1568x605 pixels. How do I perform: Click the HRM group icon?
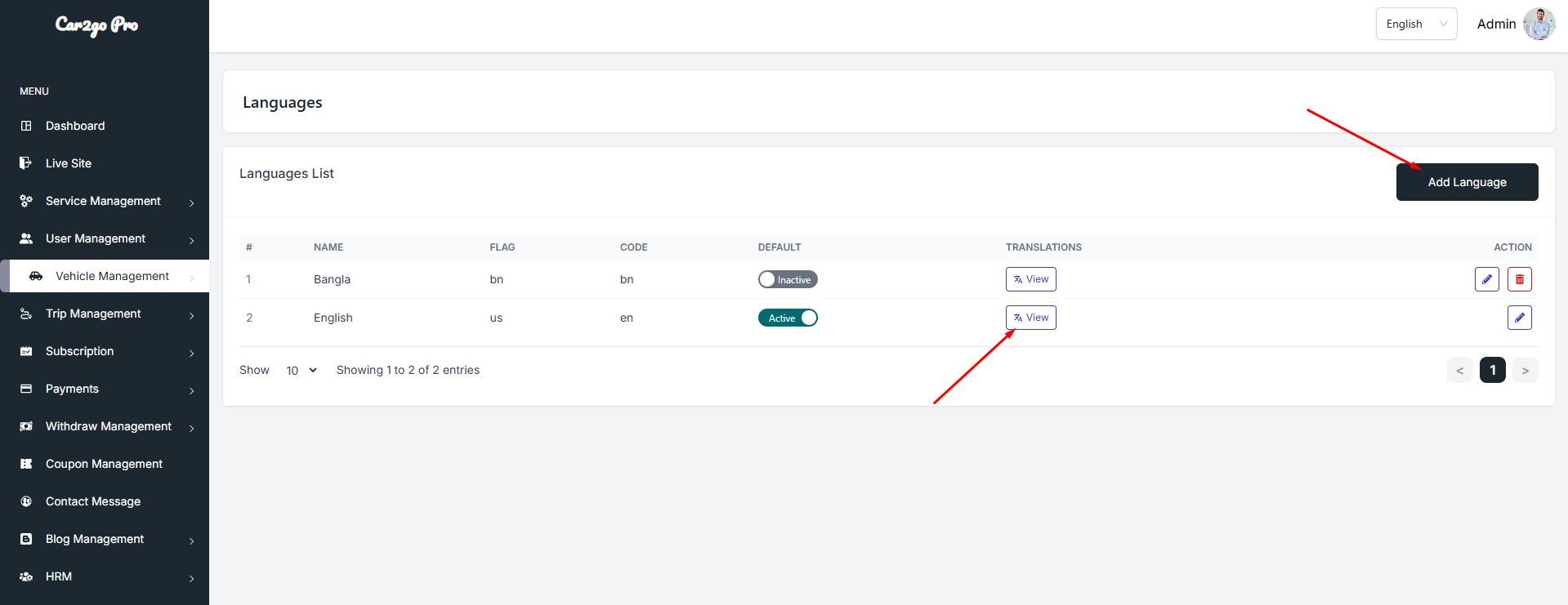(x=26, y=576)
